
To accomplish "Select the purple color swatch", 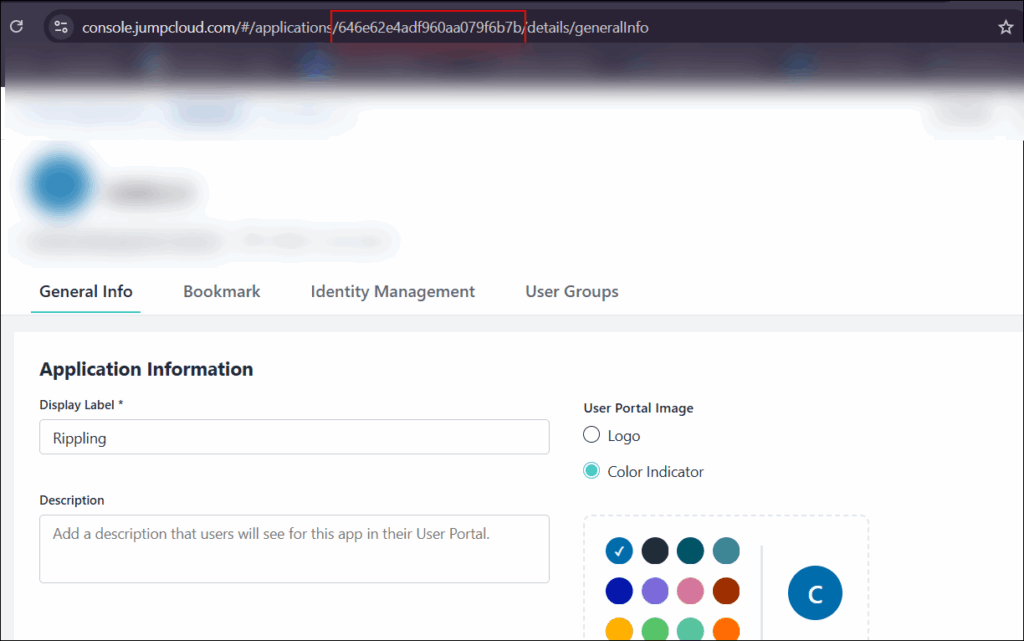I will click(x=655, y=591).
